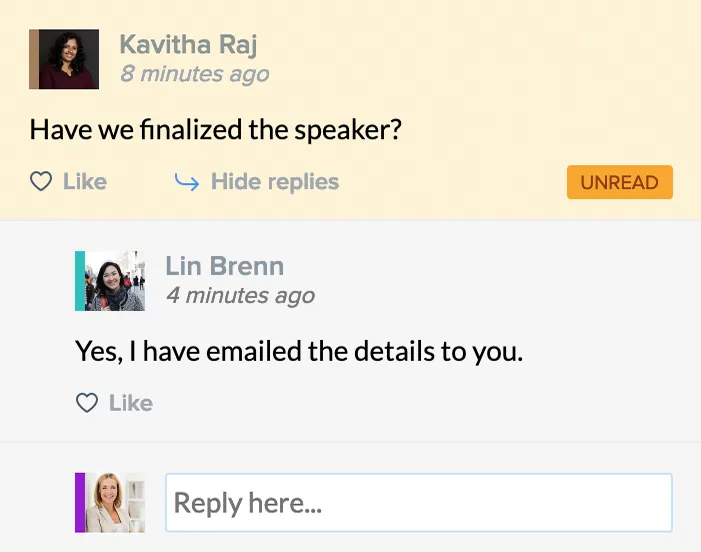Click the purple color bar beside reply avatar
This screenshot has width=701, height=552.
tap(79, 502)
